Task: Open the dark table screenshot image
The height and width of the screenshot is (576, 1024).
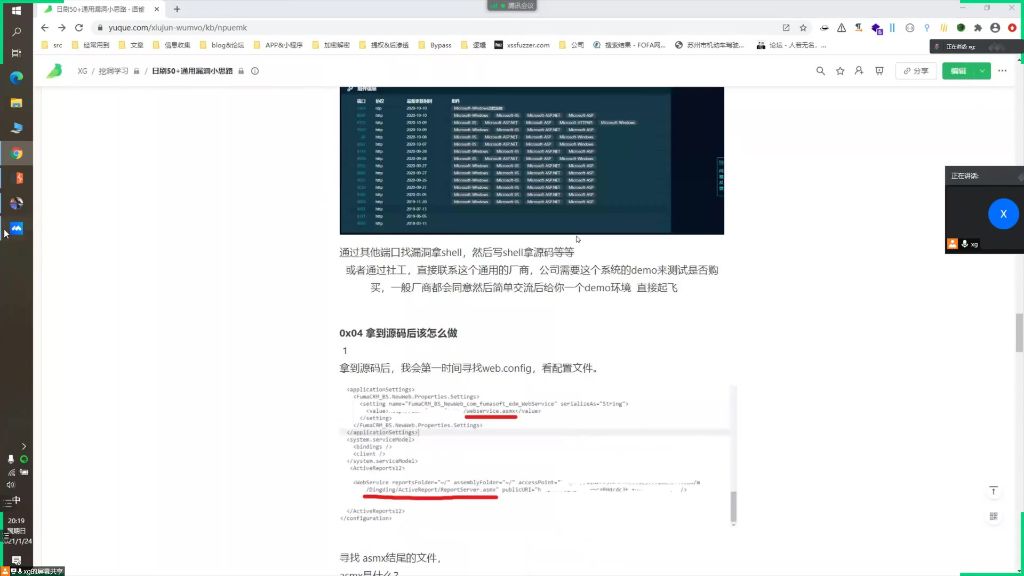Action: click(532, 160)
